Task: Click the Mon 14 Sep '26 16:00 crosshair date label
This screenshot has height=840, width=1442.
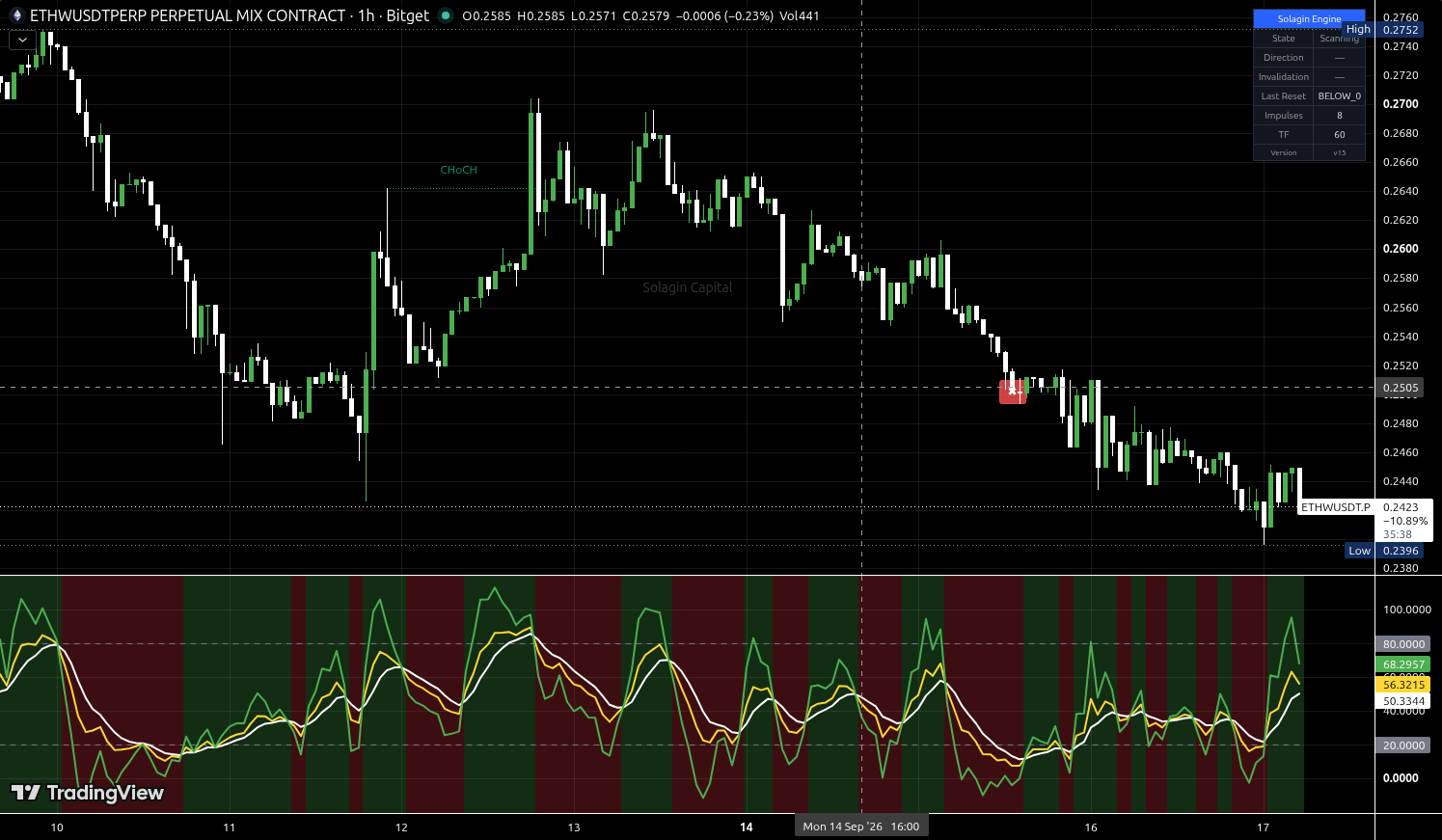Action: [x=861, y=826]
